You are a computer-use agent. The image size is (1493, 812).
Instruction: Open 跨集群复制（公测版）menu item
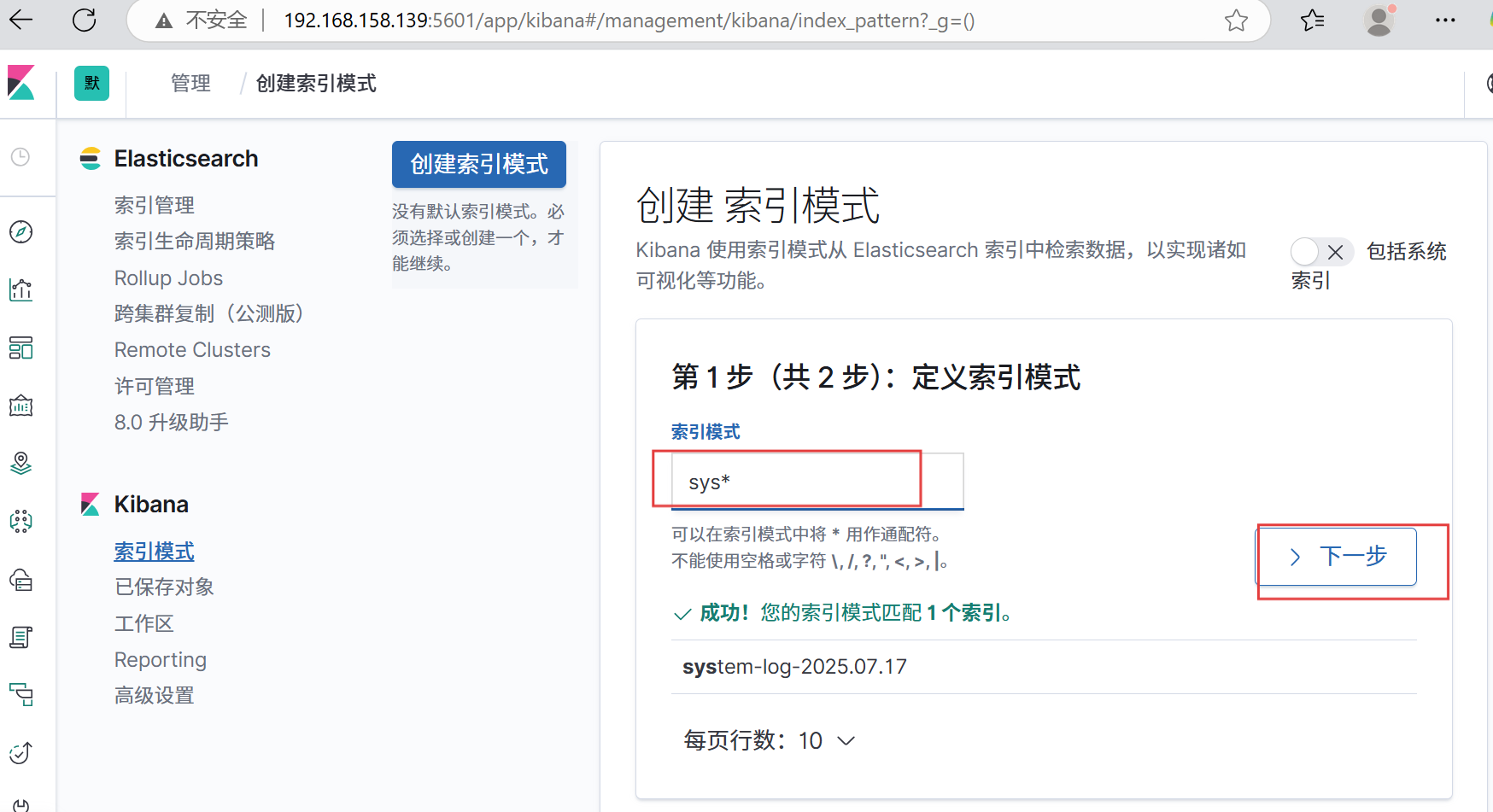point(210,314)
